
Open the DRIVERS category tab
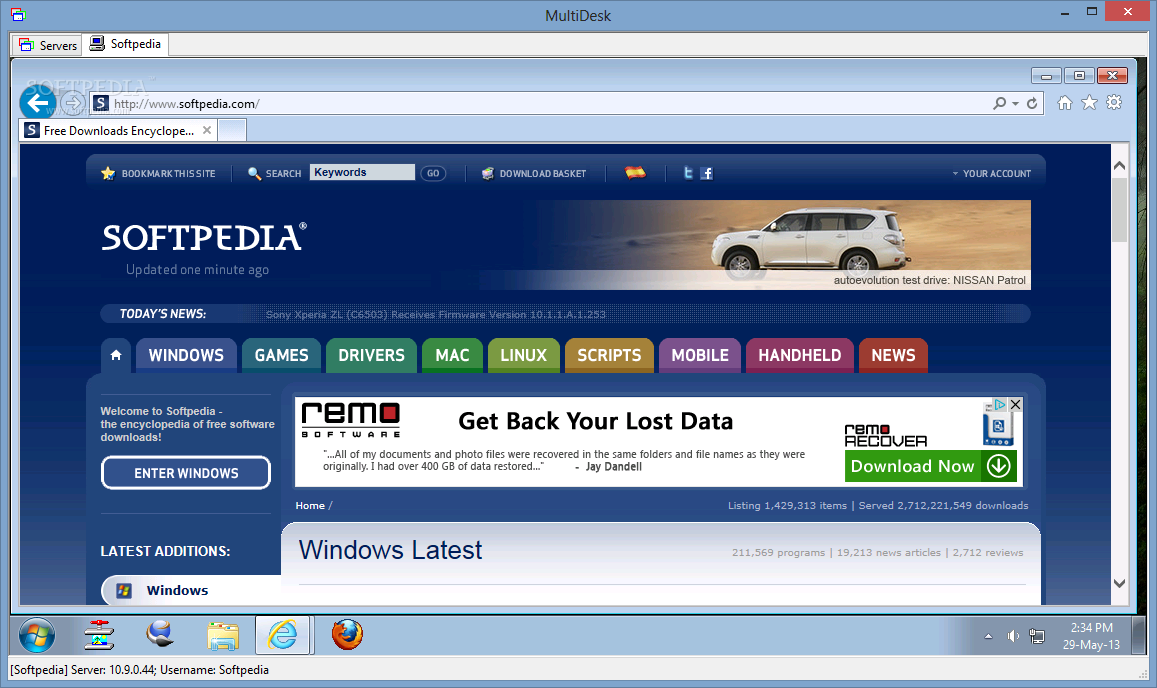[x=371, y=355]
